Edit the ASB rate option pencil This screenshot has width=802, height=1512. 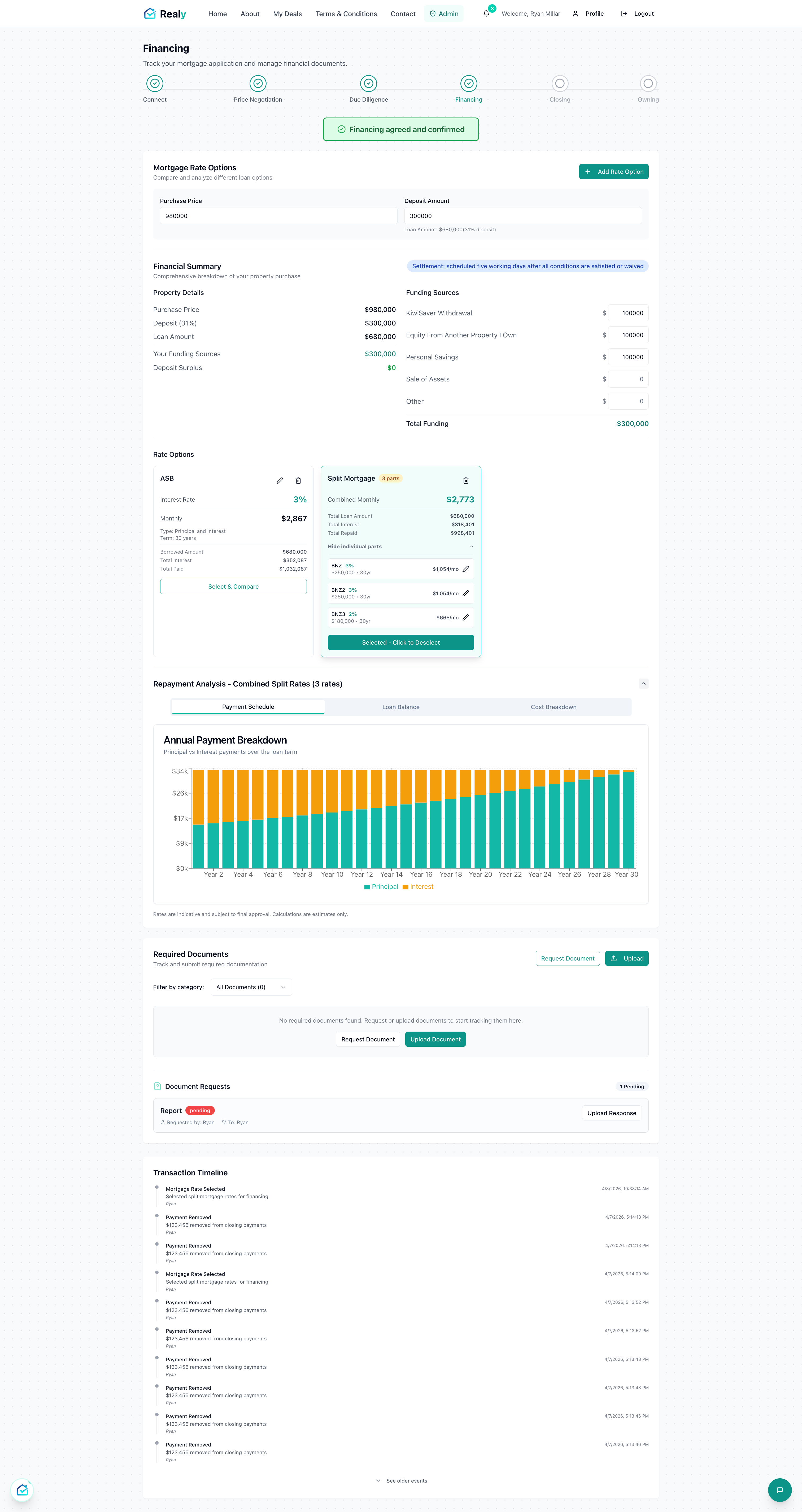[280, 481]
